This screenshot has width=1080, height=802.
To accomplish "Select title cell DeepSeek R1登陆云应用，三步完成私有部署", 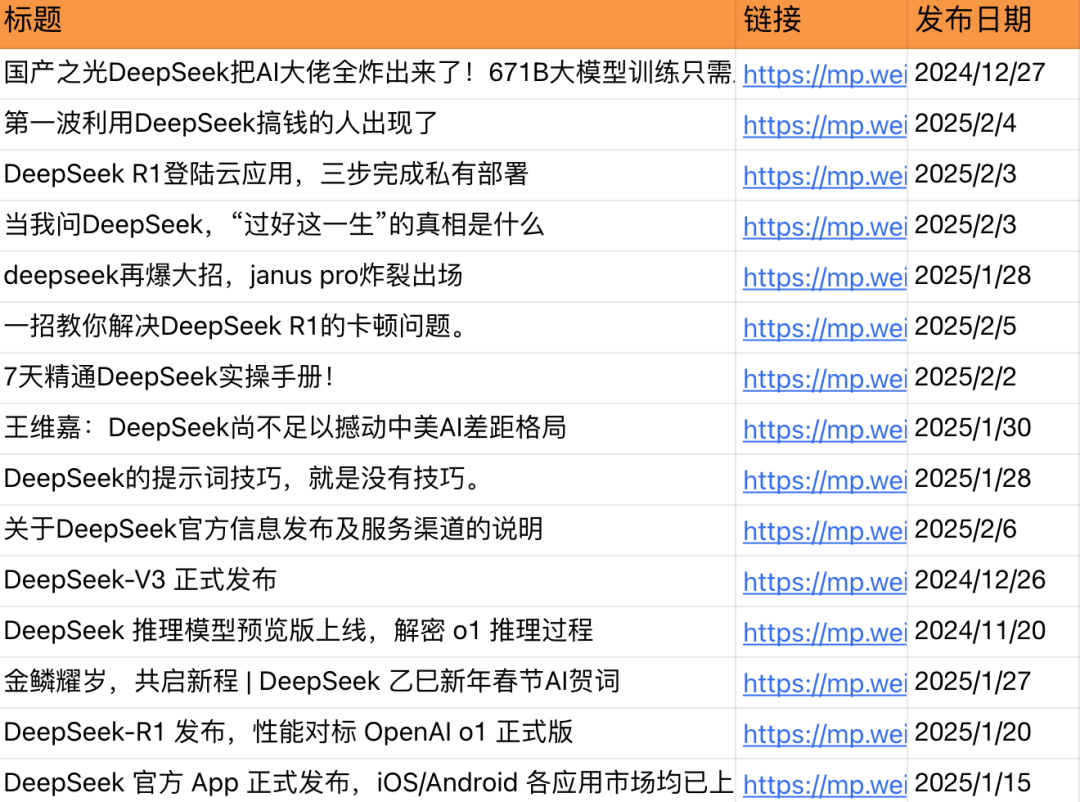I will click(x=367, y=174).
